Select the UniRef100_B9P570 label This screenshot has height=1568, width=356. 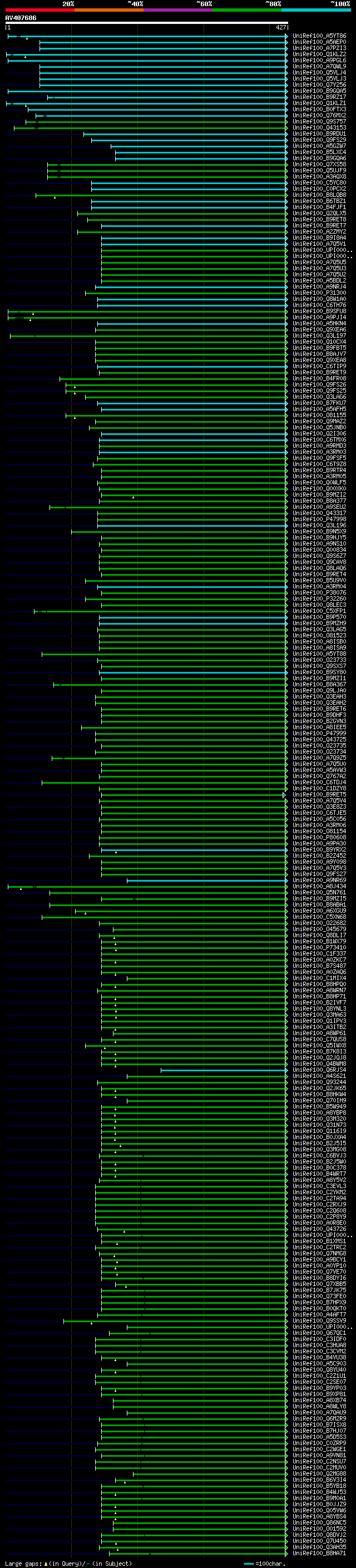[x=319, y=617]
